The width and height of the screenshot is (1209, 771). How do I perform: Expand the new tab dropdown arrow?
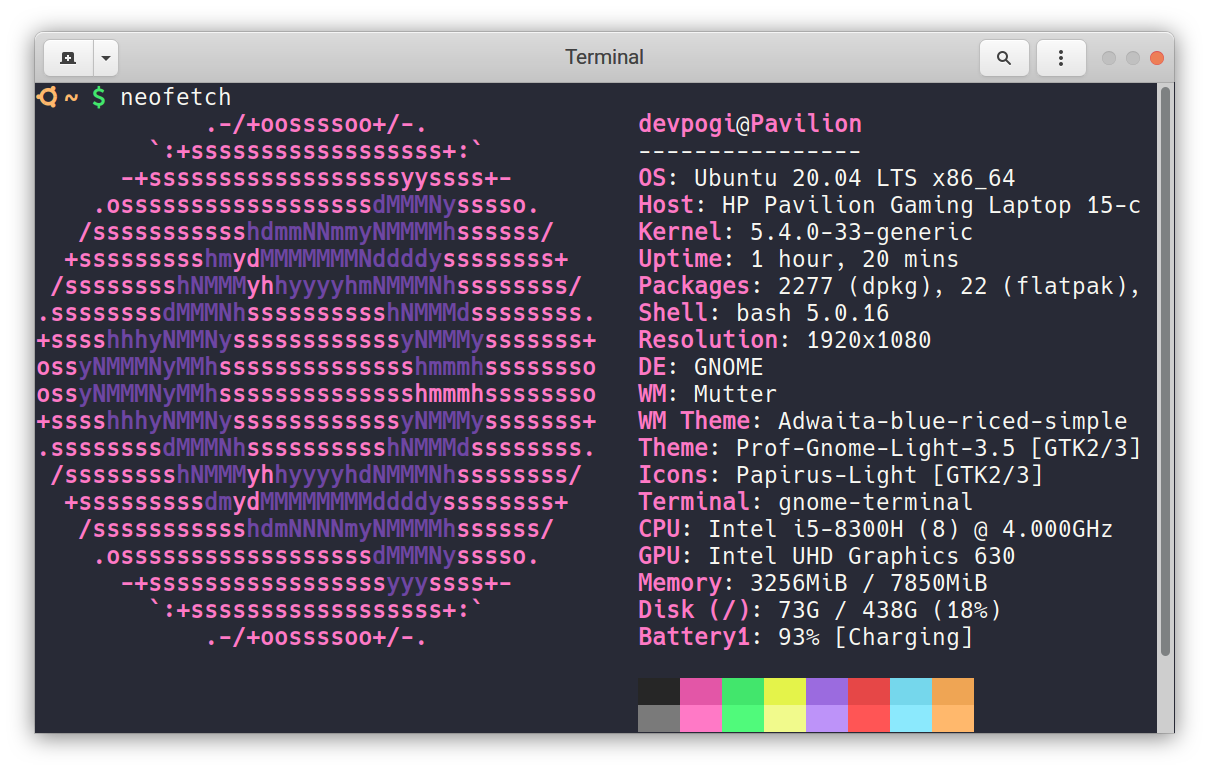pos(106,58)
